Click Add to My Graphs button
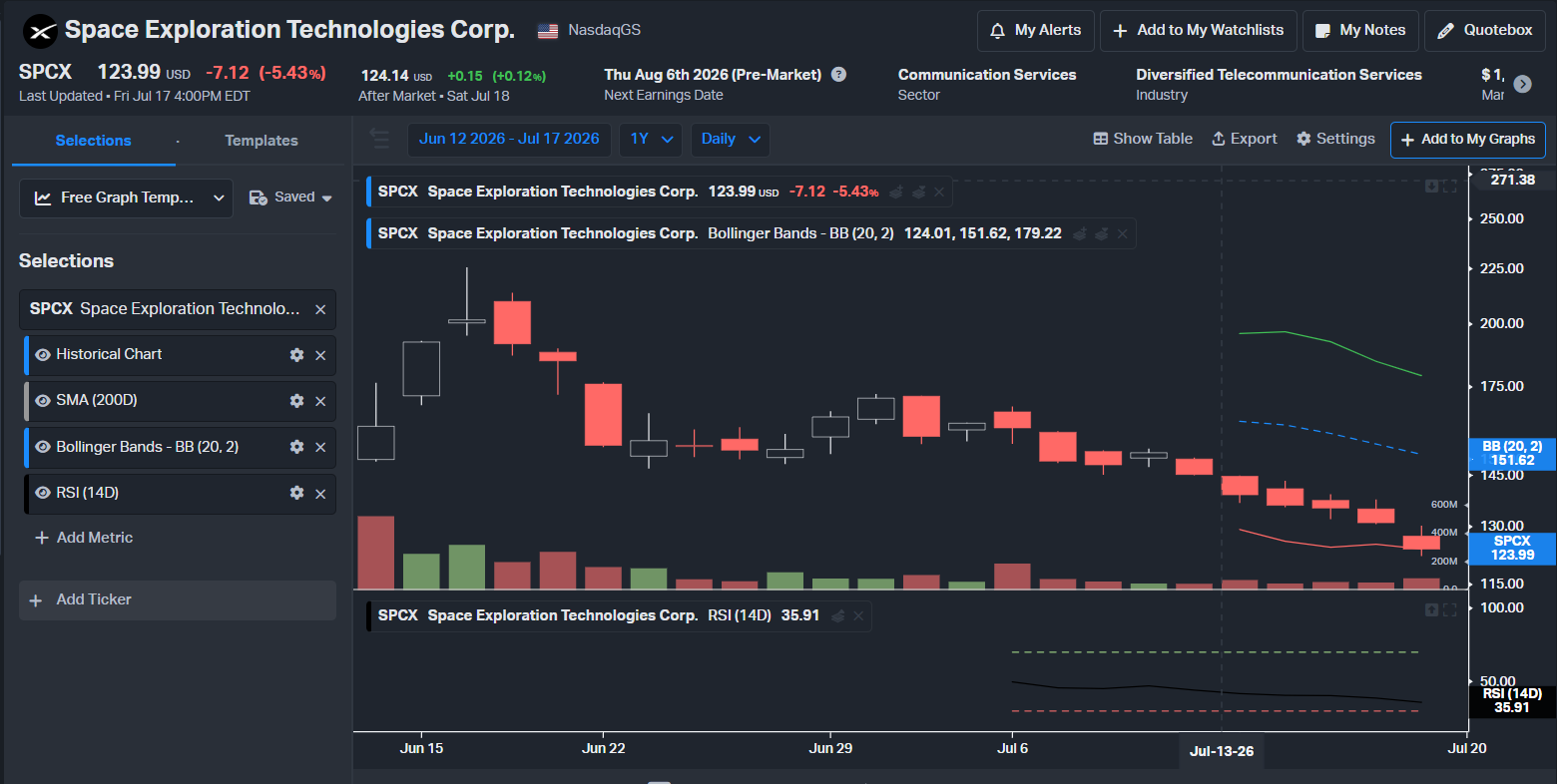The image size is (1557, 784). [1468, 140]
